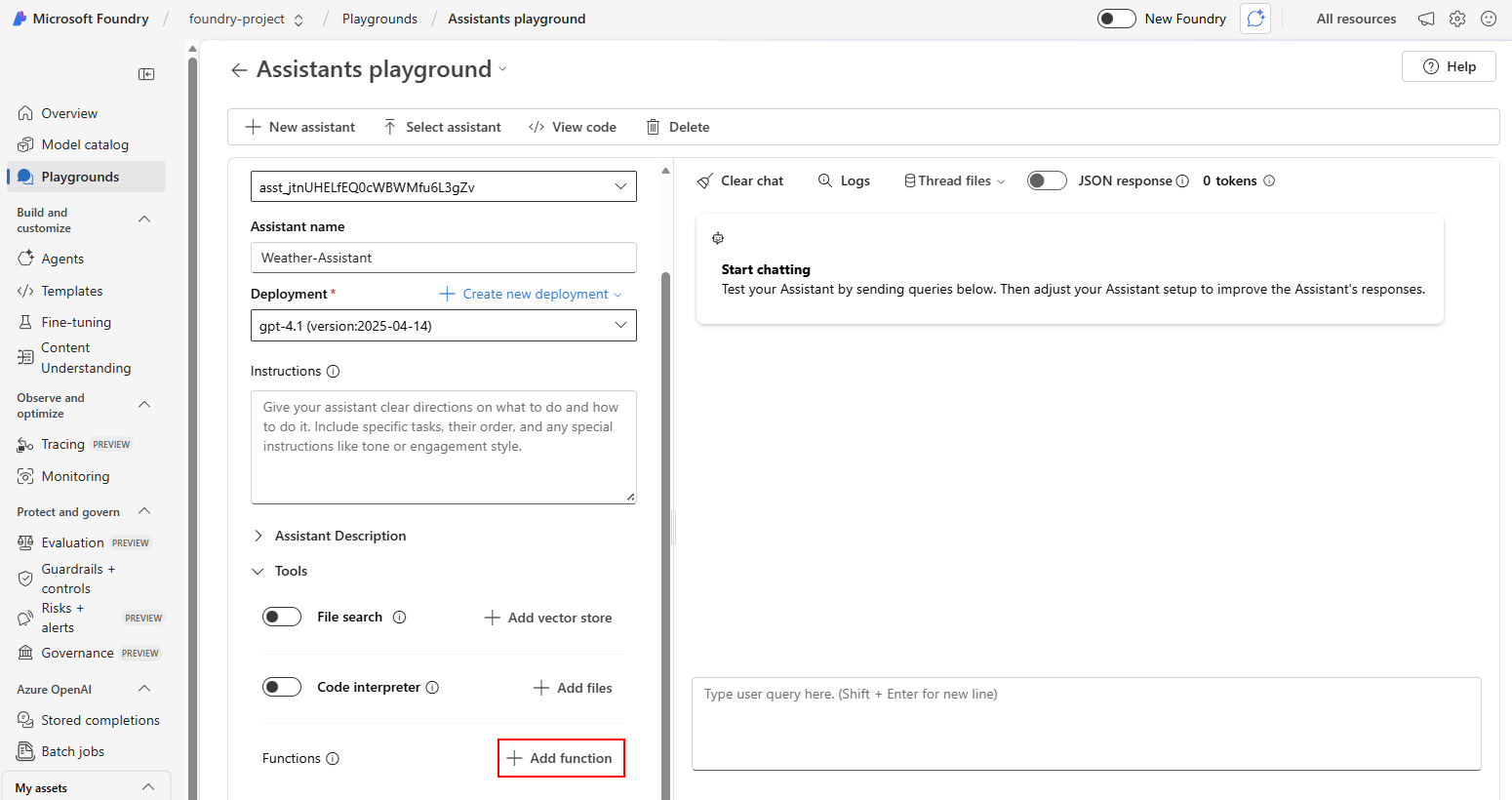Click the Help button
This screenshot has height=800, width=1512.
coord(1449,66)
